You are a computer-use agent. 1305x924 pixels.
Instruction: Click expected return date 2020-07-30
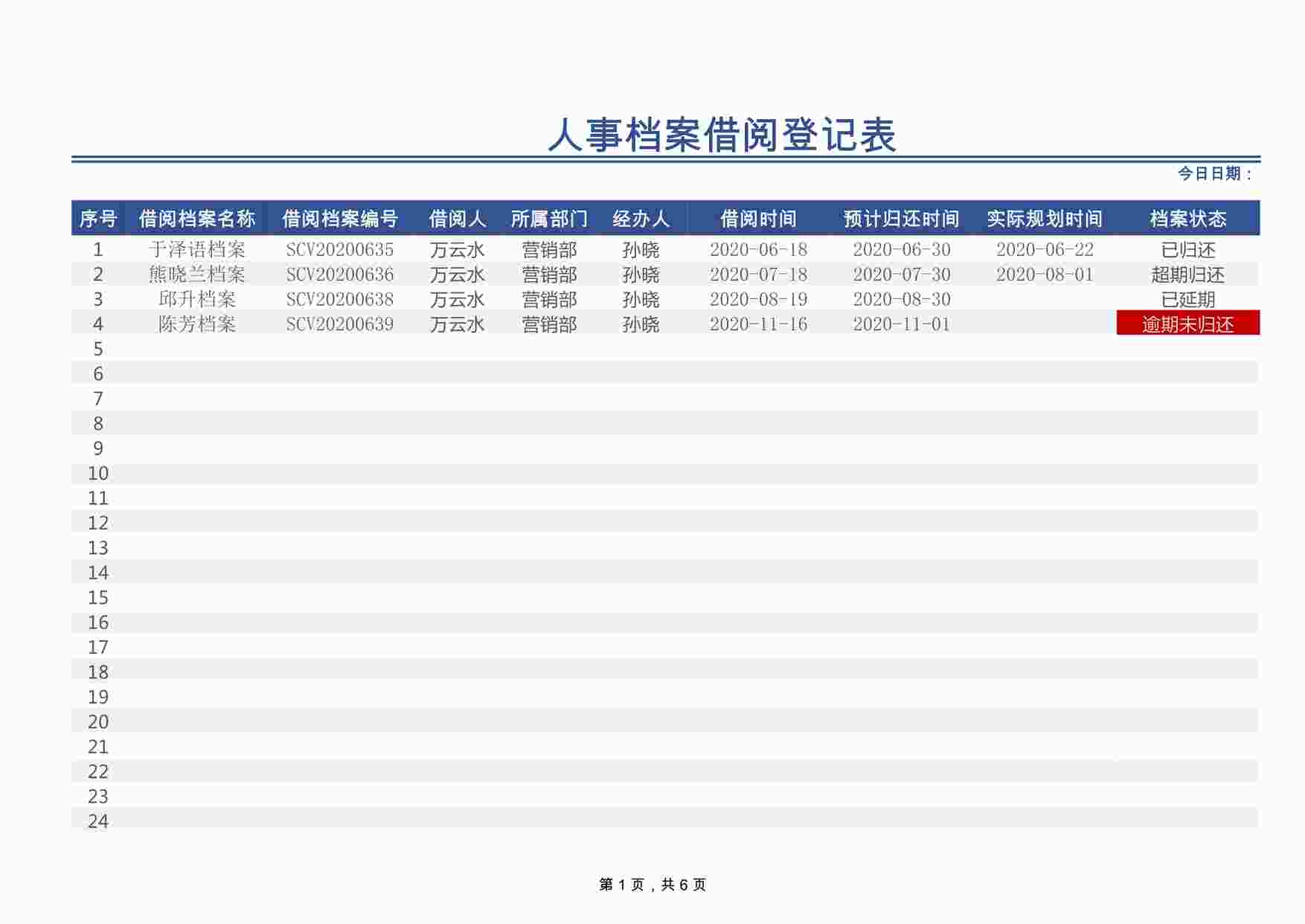[x=901, y=275]
